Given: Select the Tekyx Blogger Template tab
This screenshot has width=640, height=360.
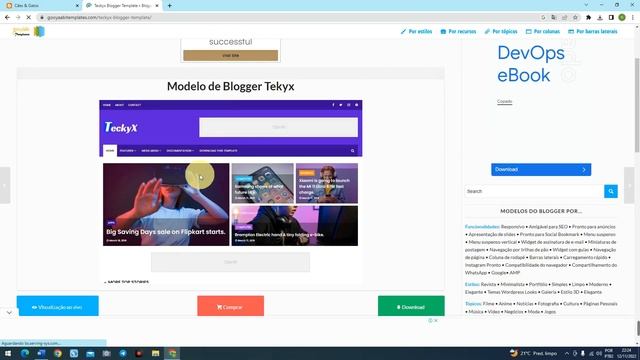Looking at the screenshot, I should (x=122, y=6).
